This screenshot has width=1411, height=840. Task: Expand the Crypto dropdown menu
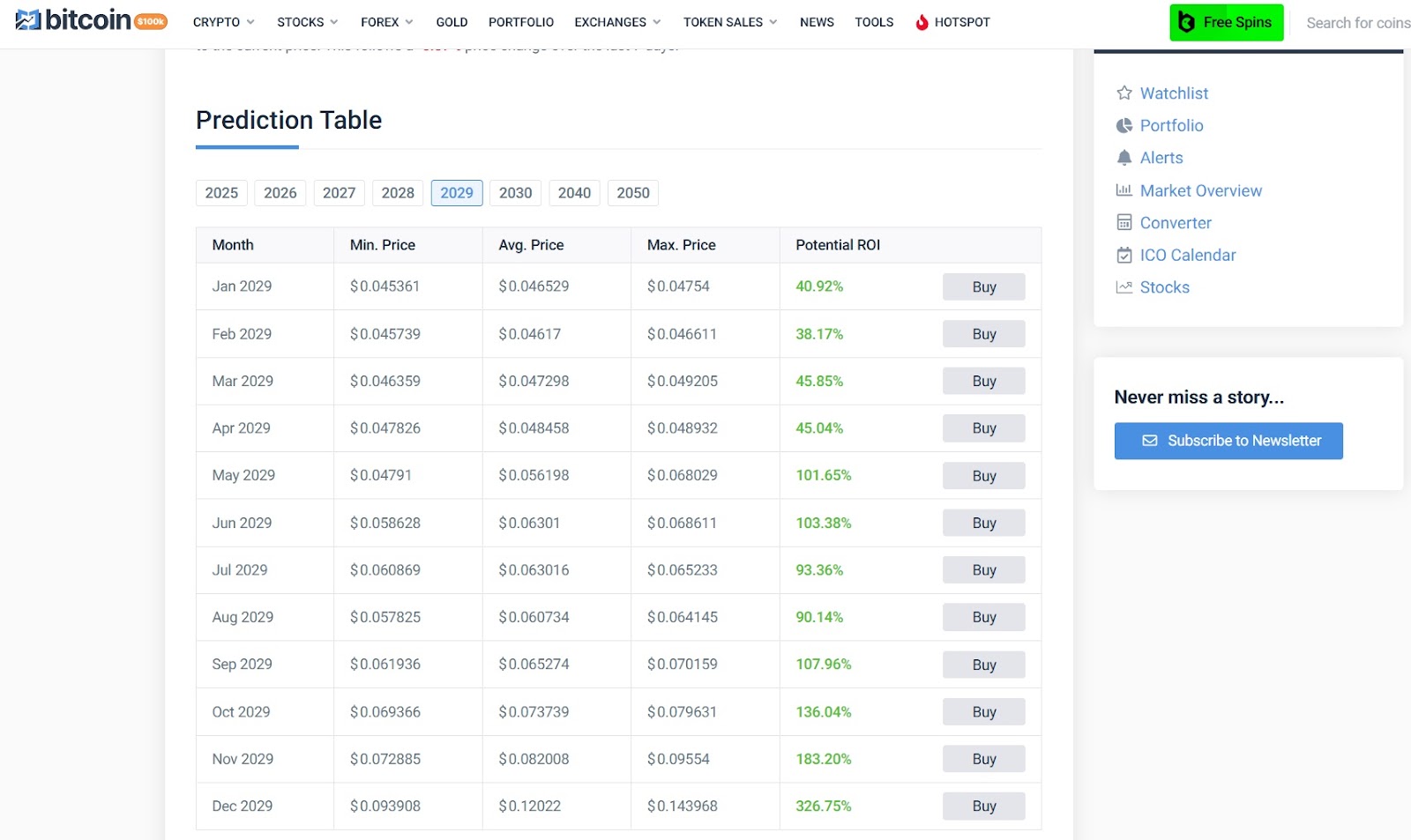(223, 22)
